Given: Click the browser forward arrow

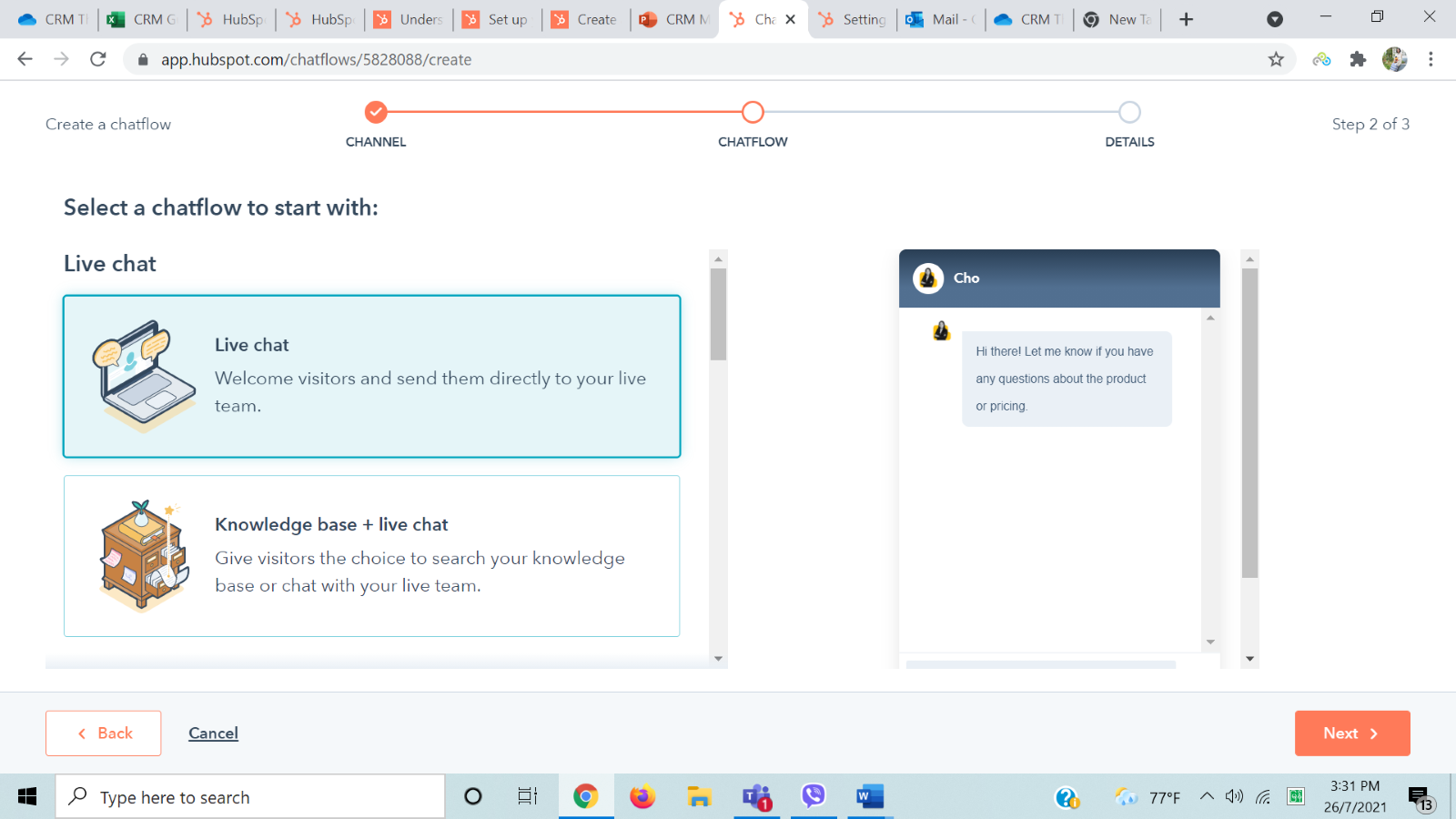Looking at the screenshot, I should pos(61,59).
